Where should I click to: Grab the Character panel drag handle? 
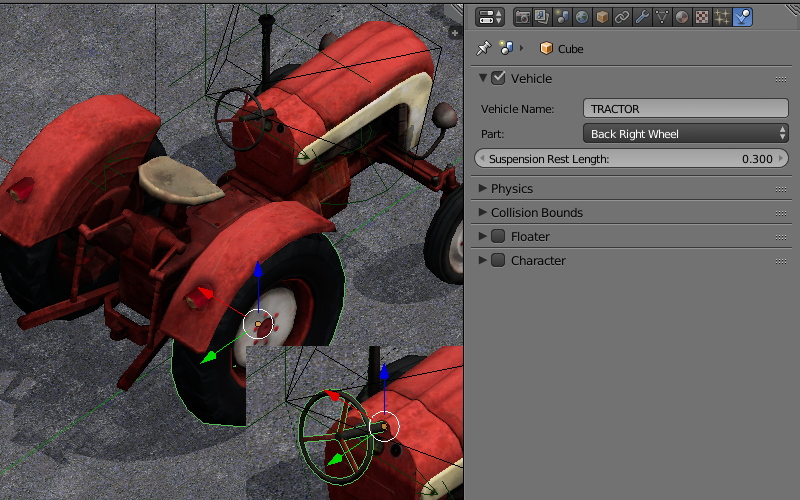click(x=781, y=261)
